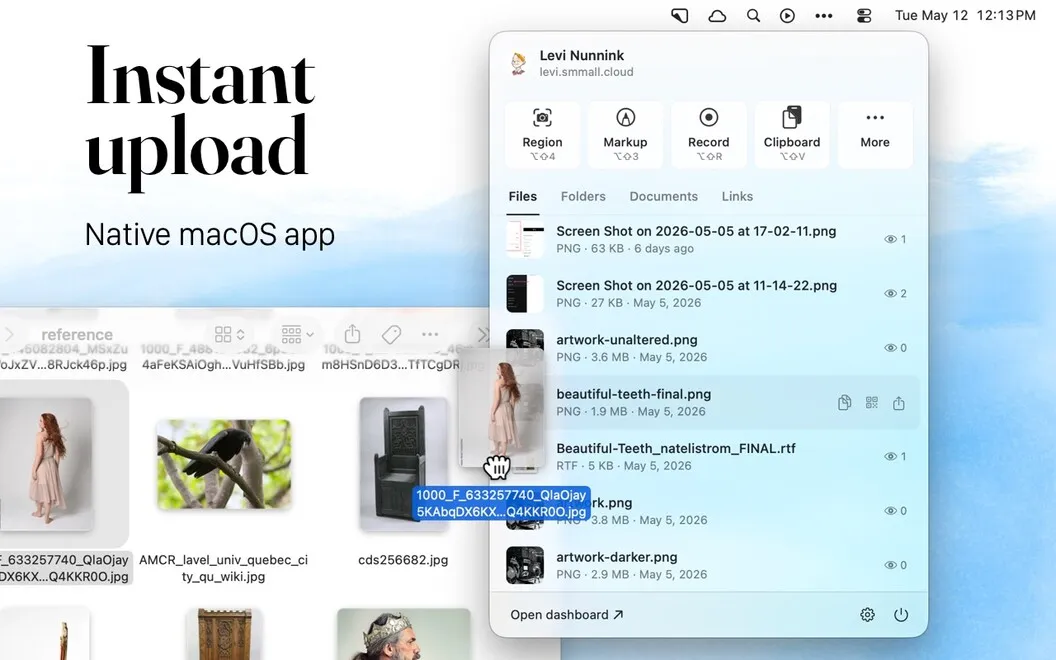Click the Screen Shot on 2026-05-05 at 11-14-22.png name
Screen dimensions: 1056x660
[x=696, y=286]
